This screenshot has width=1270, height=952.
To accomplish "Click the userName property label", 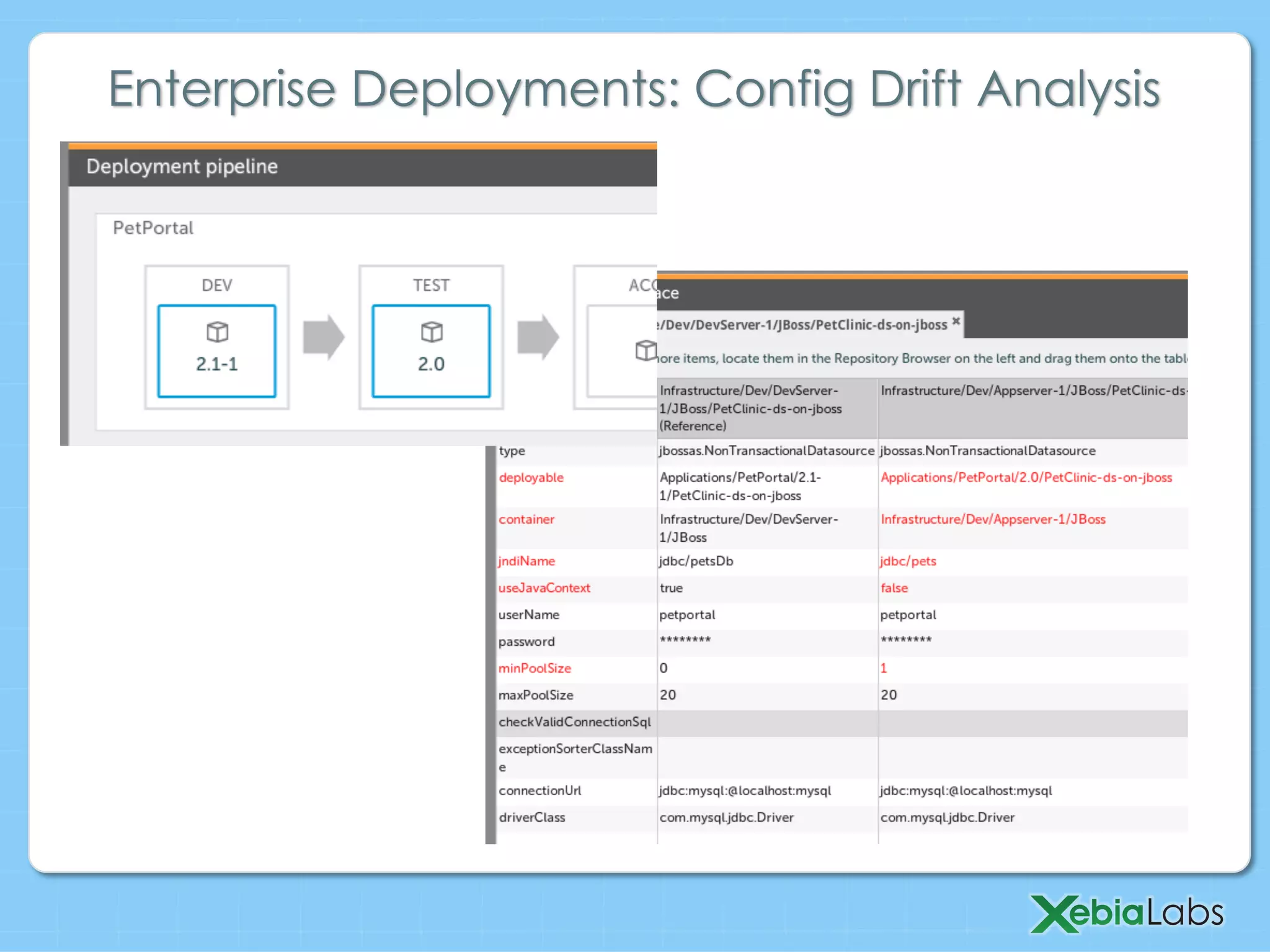I will pyautogui.click(x=529, y=614).
